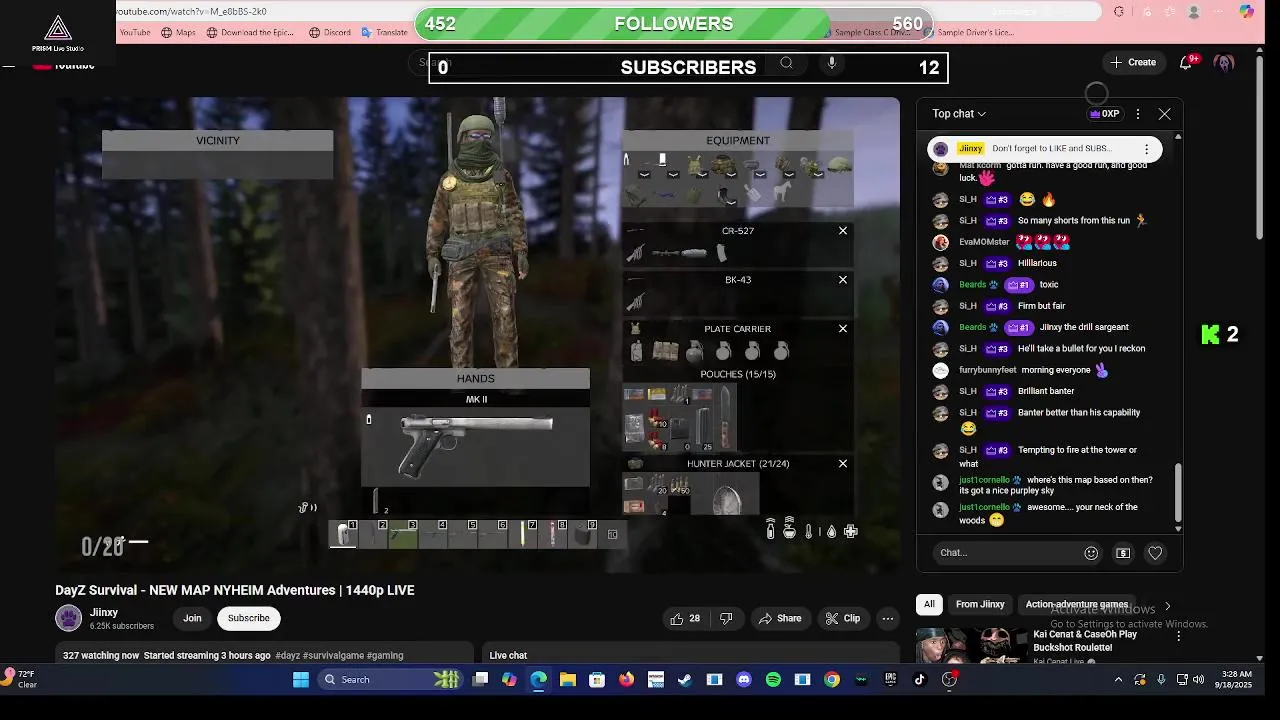Open YouTube notifications bell

[1186, 62]
